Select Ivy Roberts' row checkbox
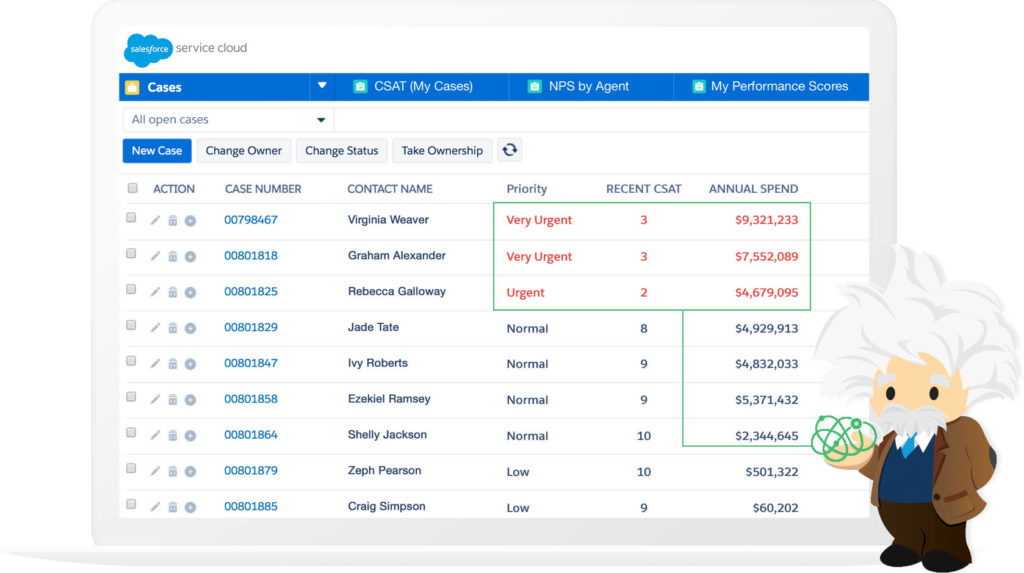The height and width of the screenshot is (573, 1024). pyautogui.click(x=131, y=361)
